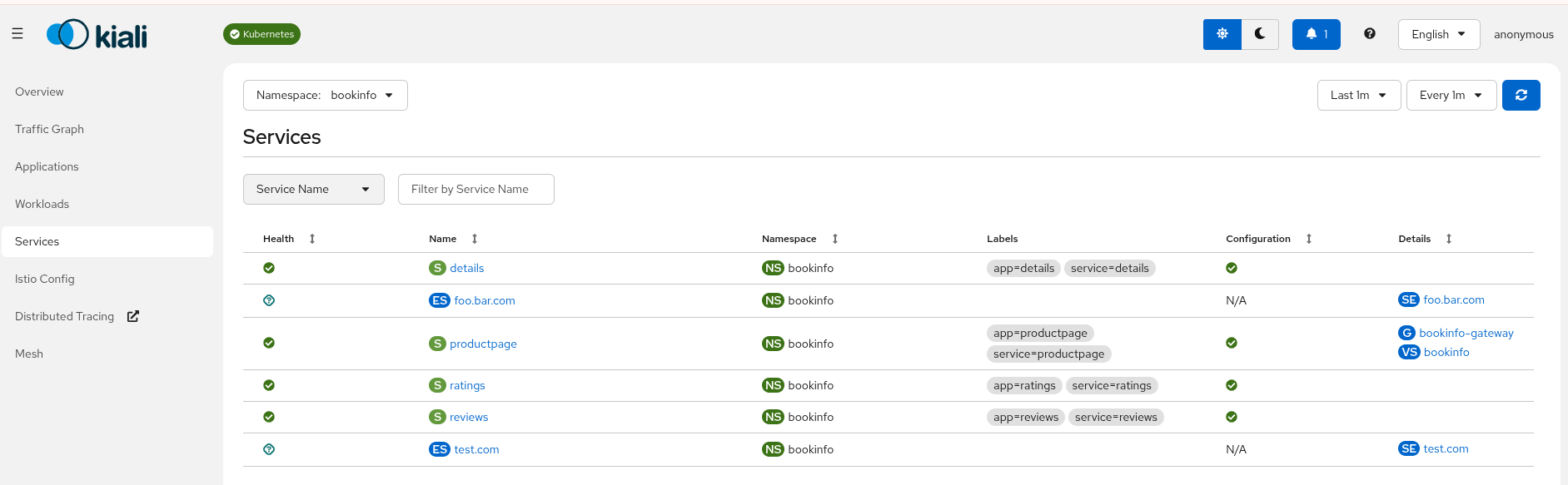Switch to dark theme moon toggle
Screen dimensions: 1568x485
[x=1260, y=34]
